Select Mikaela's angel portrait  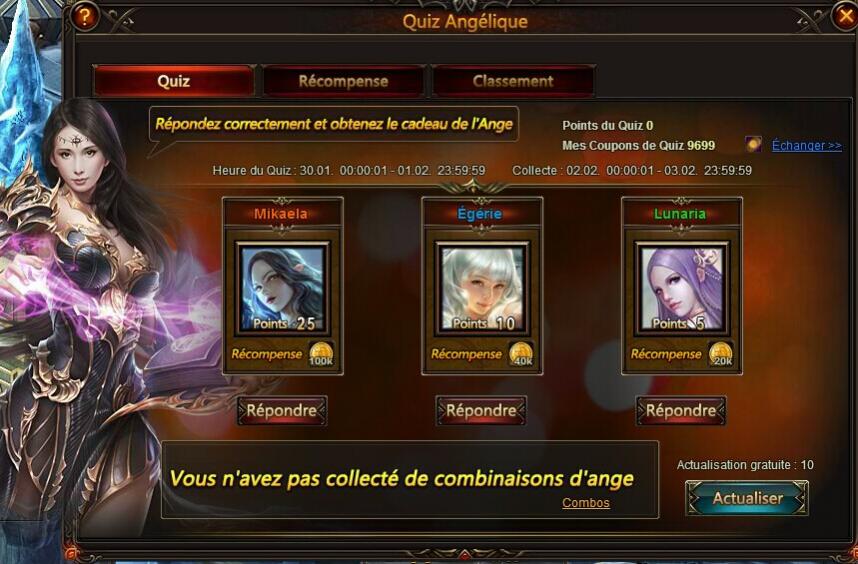point(282,288)
